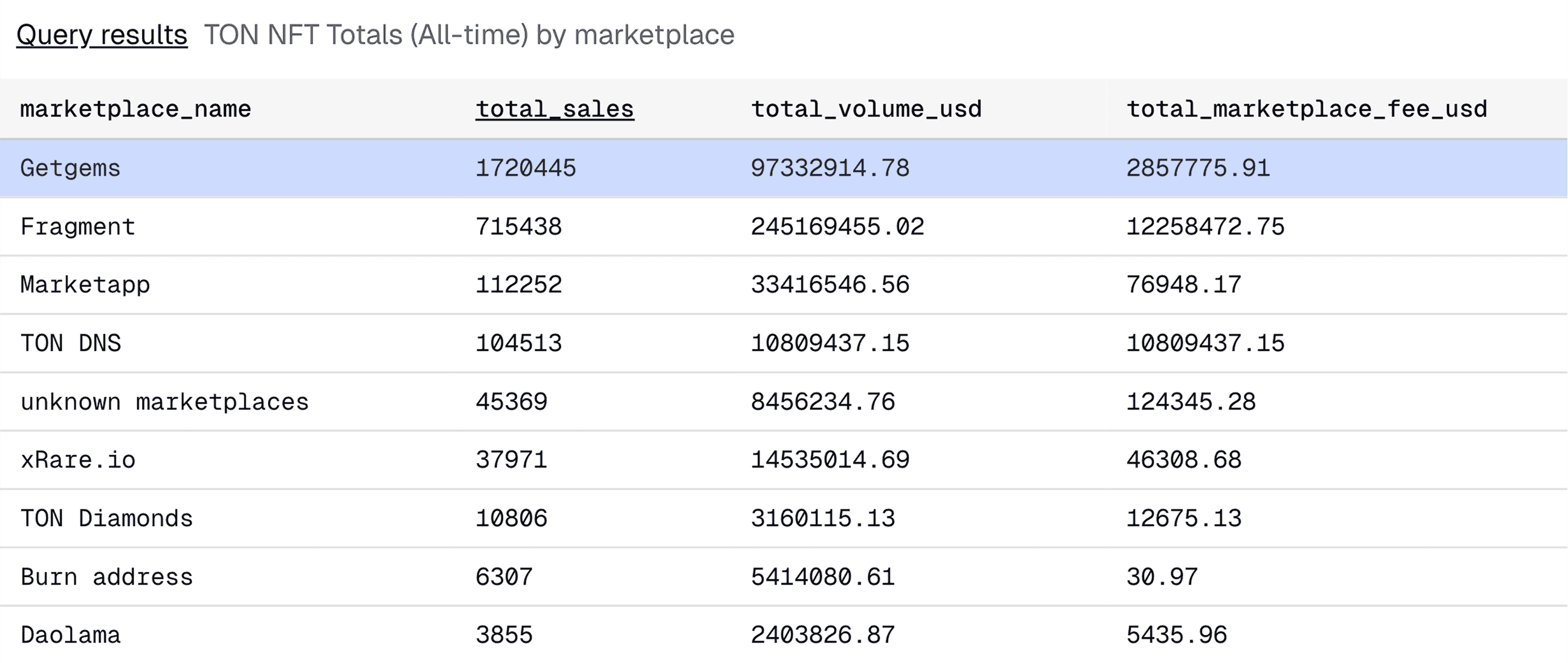Screen dimensions: 1568x663
Task: Click total sales value 112252
Action: pyautogui.click(x=519, y=285)
